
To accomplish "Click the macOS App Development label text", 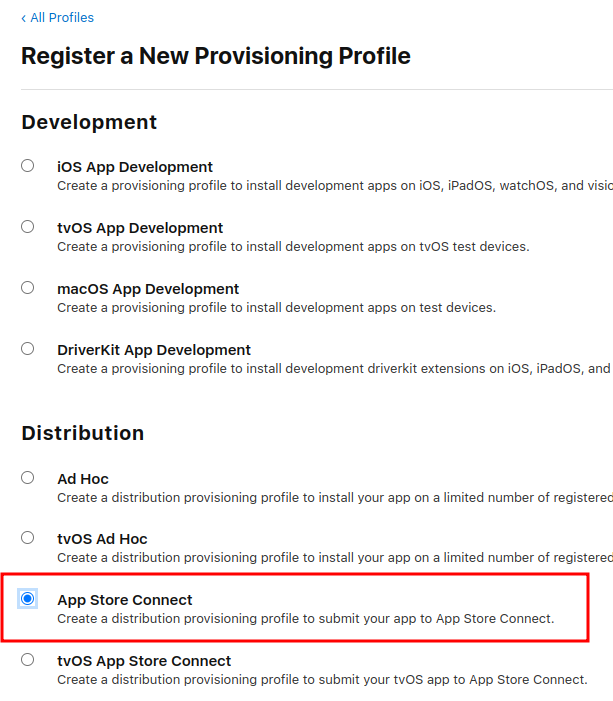I will click(x=148, y=289).
